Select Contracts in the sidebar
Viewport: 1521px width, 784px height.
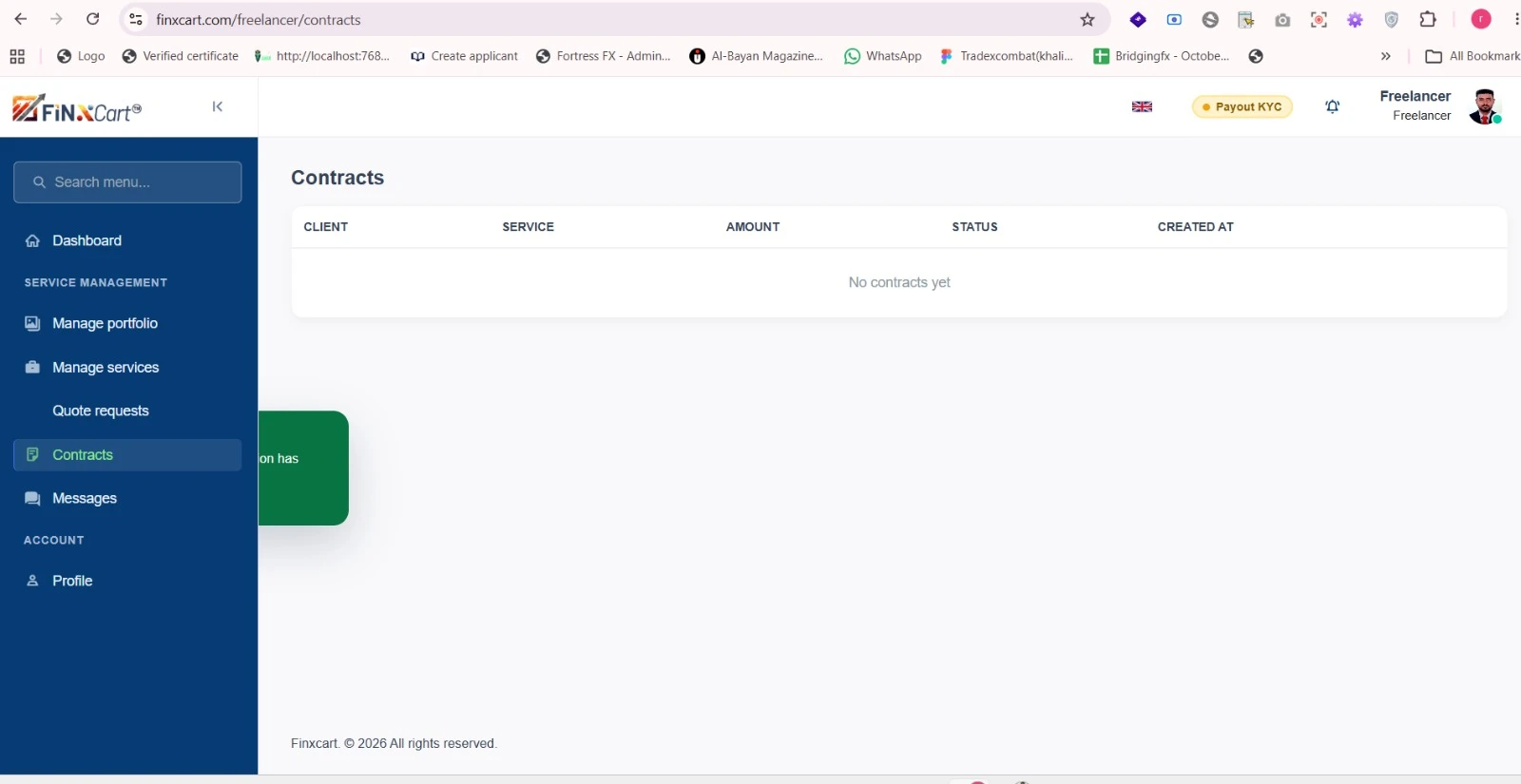[x=127, y=454]
